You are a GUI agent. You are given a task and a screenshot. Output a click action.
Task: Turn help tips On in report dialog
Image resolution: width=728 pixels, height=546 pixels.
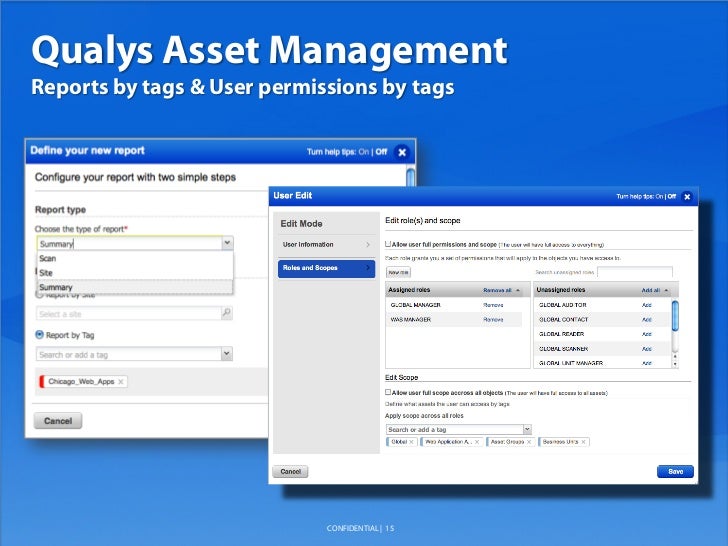coord(364,152)
